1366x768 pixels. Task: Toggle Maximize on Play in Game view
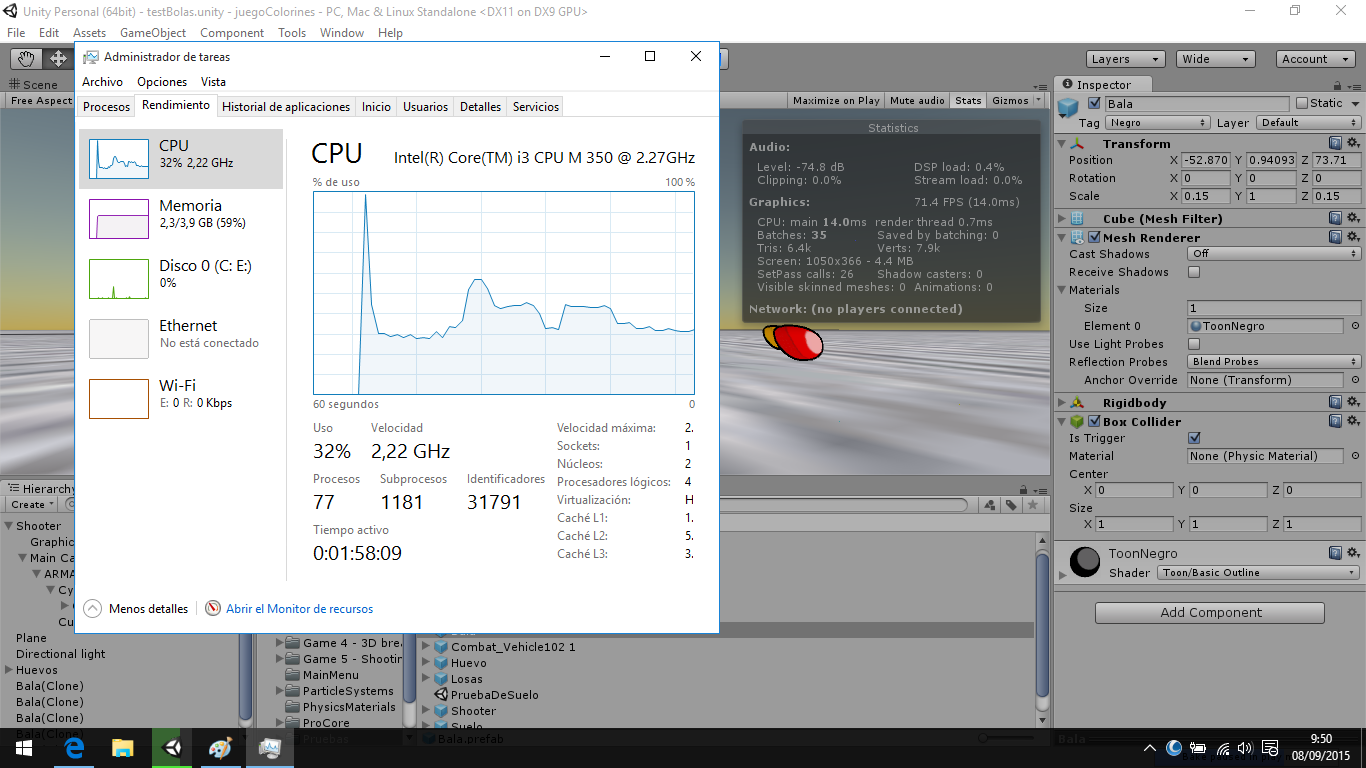(836, 100)
